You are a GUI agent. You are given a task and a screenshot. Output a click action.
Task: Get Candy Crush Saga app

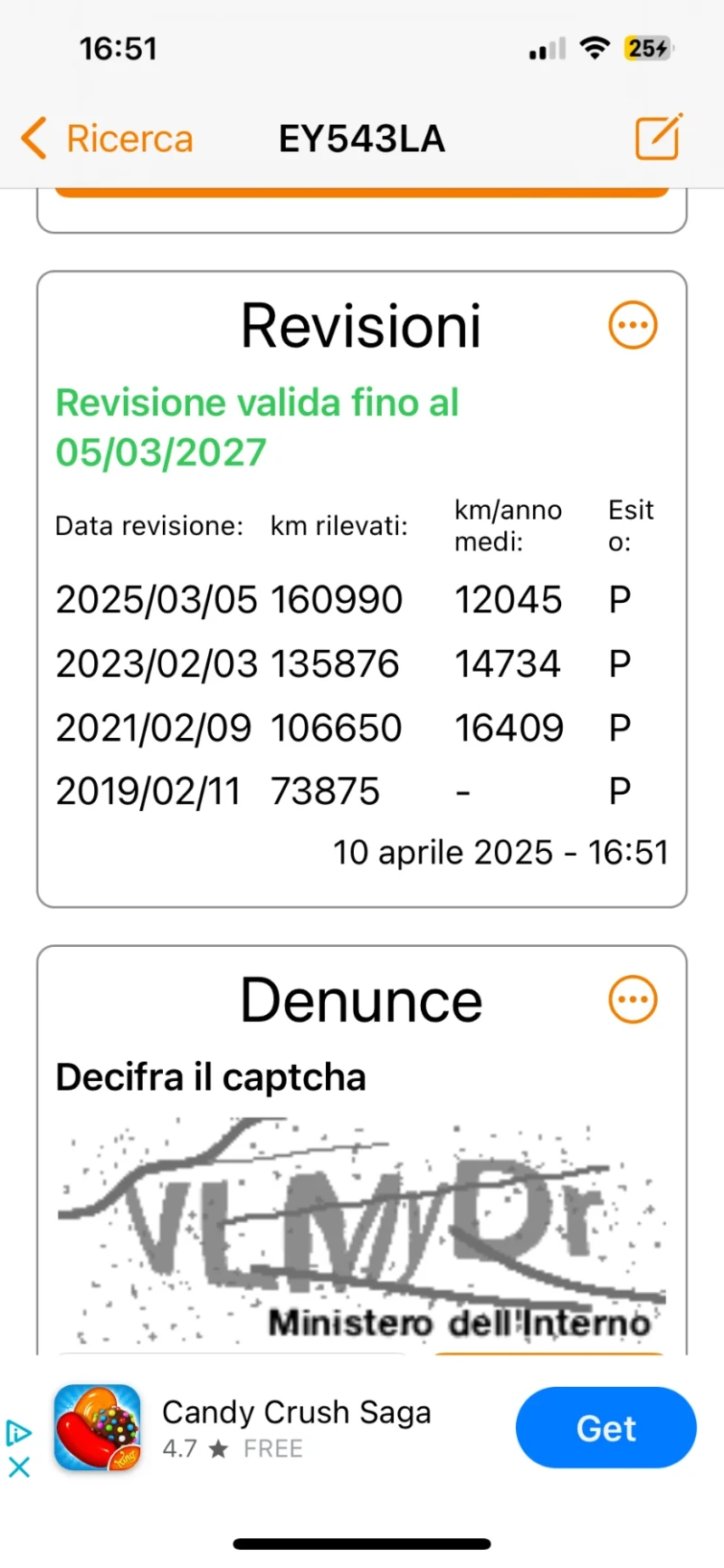[x=606, y=1428]
